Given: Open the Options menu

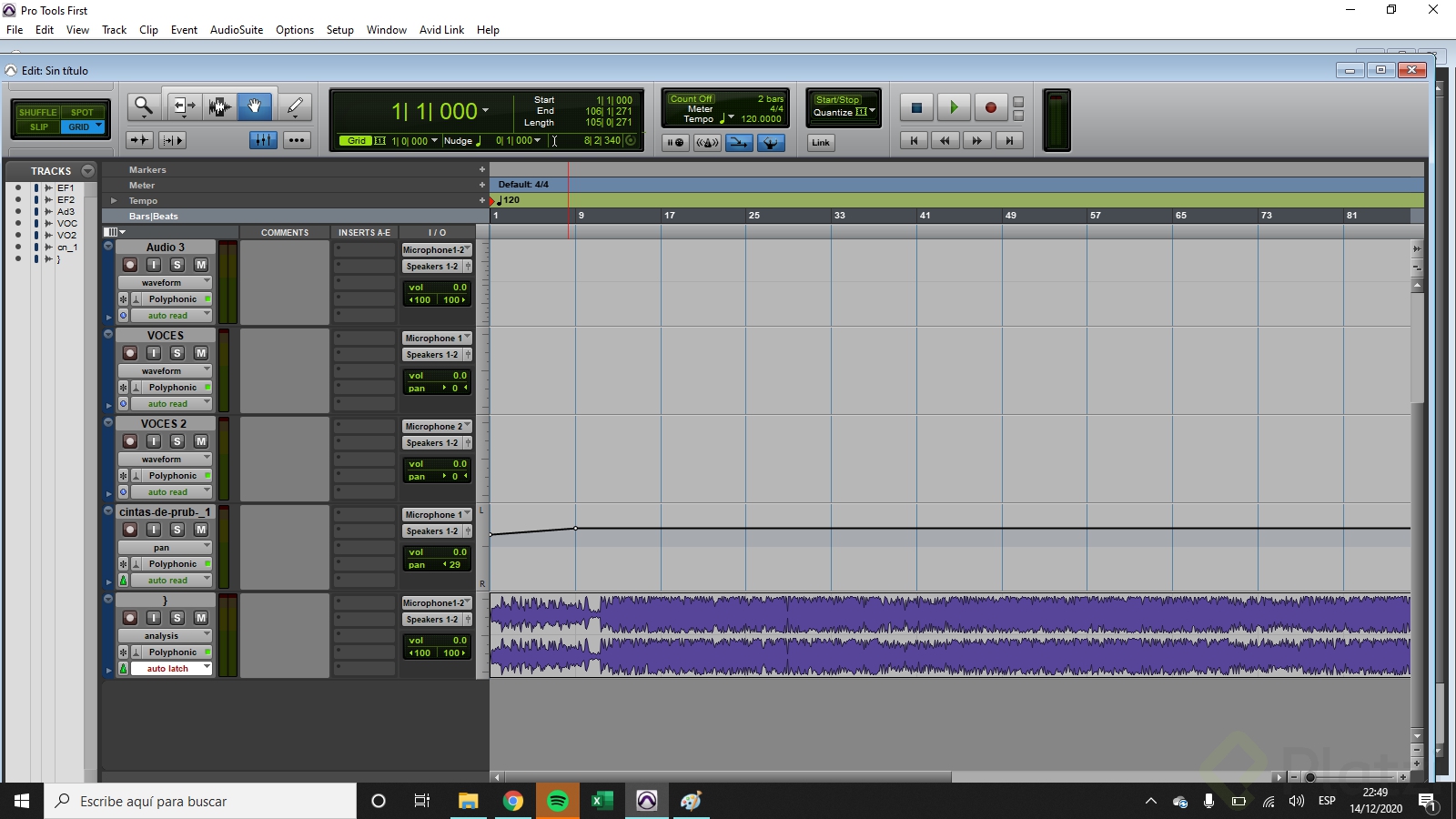Looking at the screenshot, I should [x=295, y=30].
